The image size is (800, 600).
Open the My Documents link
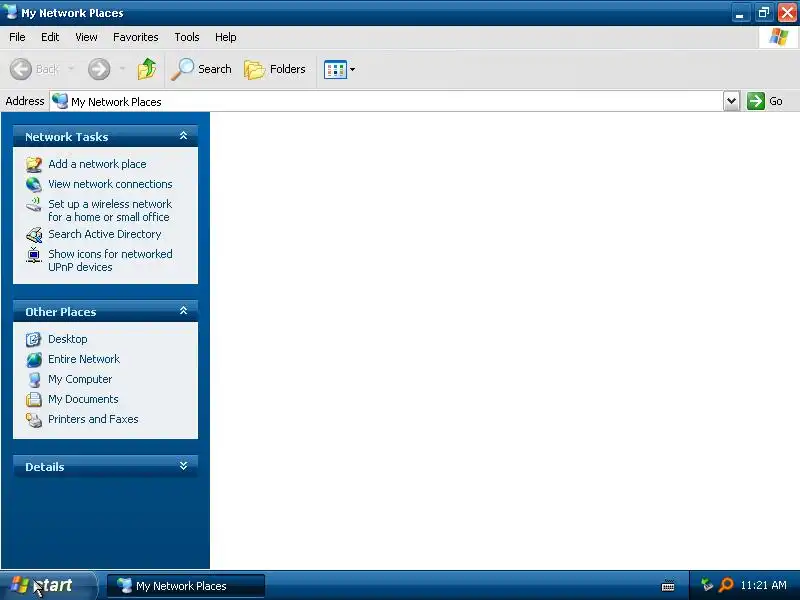[x=83, y=399]
